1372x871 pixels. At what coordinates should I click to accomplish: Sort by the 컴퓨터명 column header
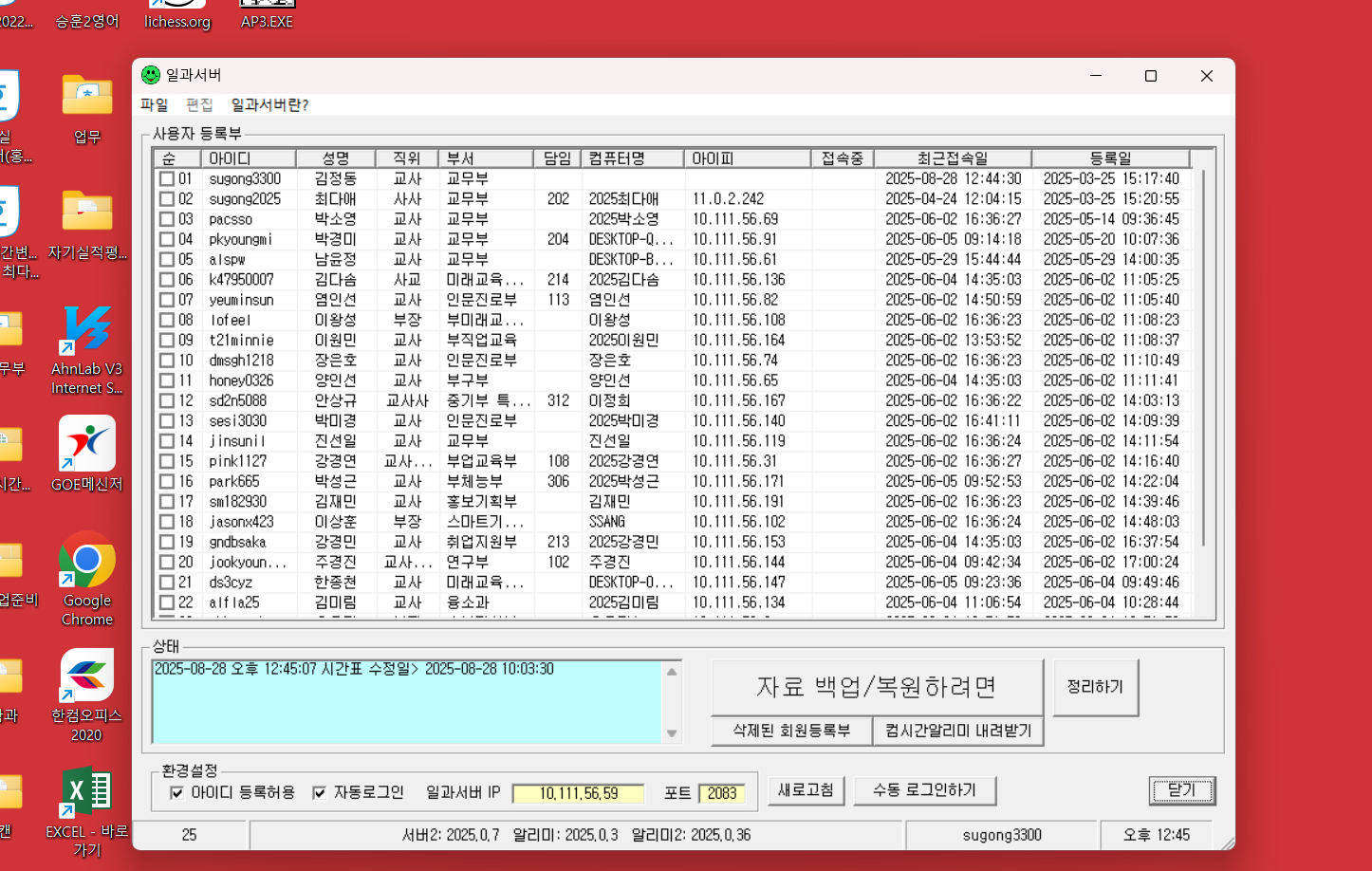tap(633, 158)
